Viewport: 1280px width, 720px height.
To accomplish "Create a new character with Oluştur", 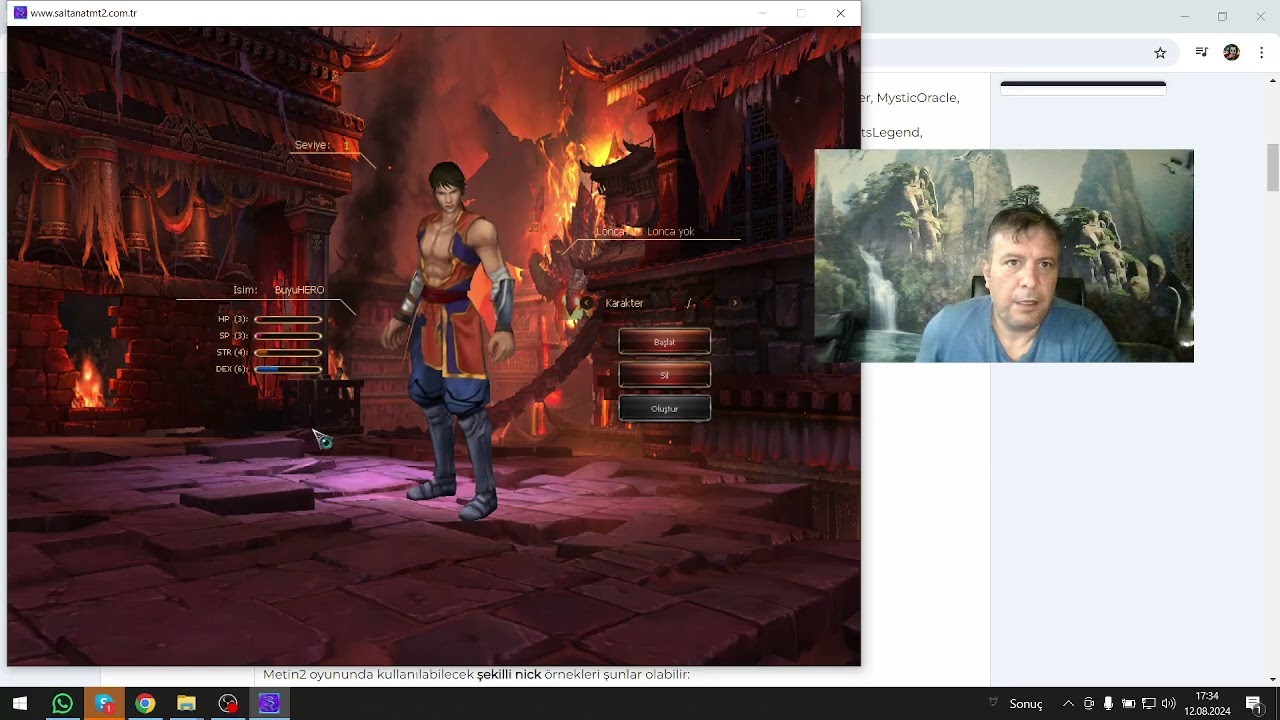I will 664,408.
